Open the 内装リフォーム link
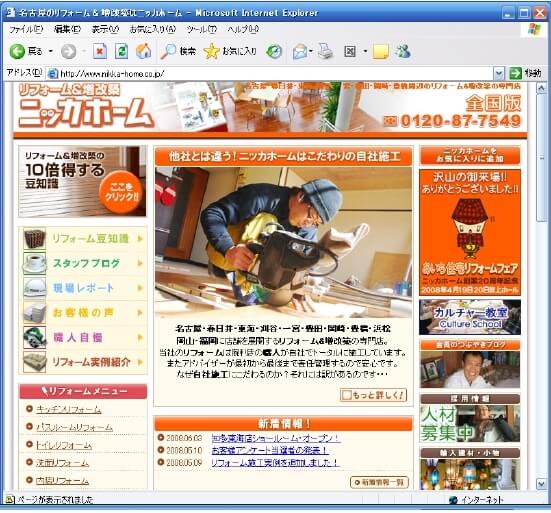The width and height of the screenshot is (551, 513). pyautogui.click(x=63, y=480)
